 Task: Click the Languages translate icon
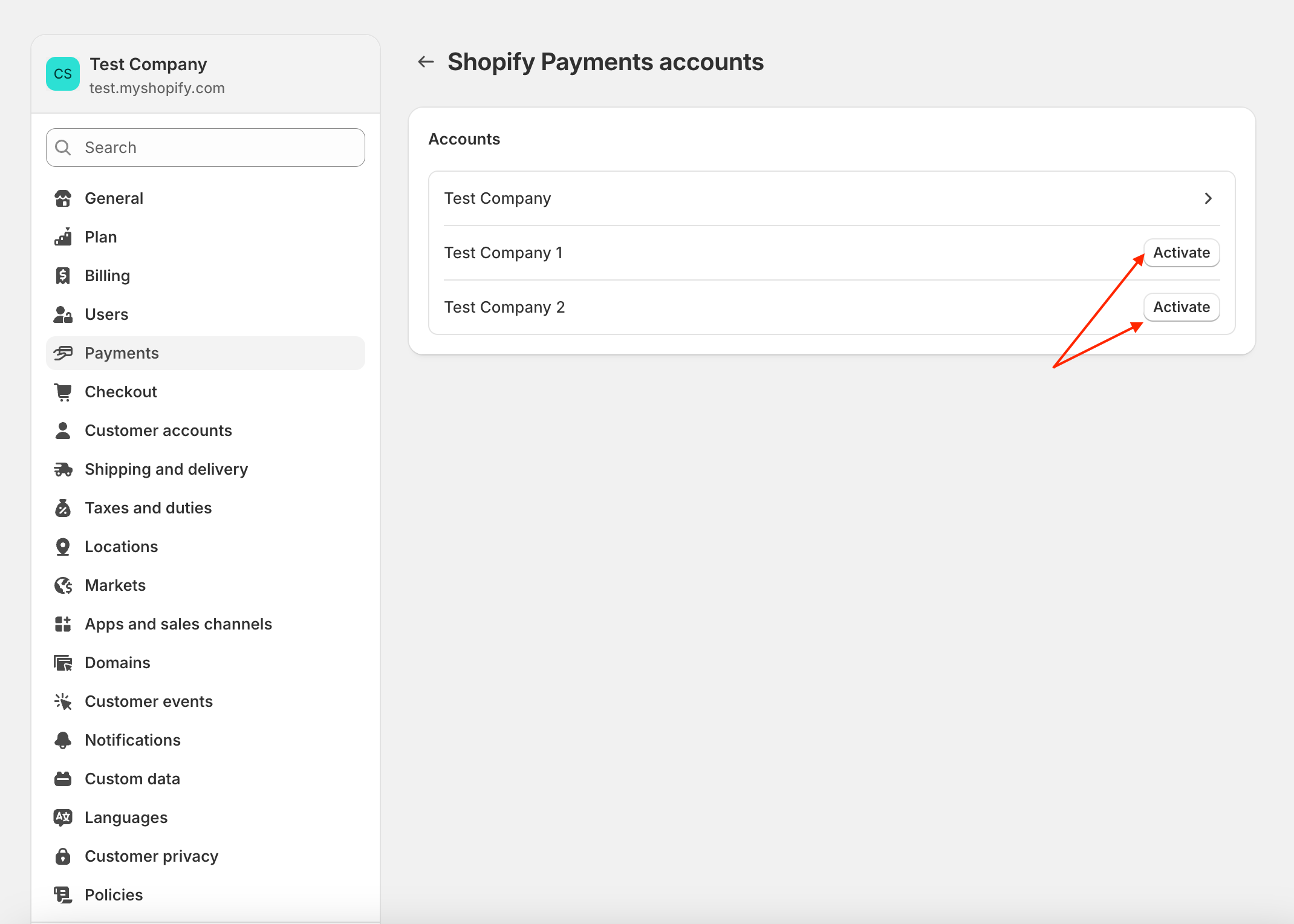click(63, 818)
